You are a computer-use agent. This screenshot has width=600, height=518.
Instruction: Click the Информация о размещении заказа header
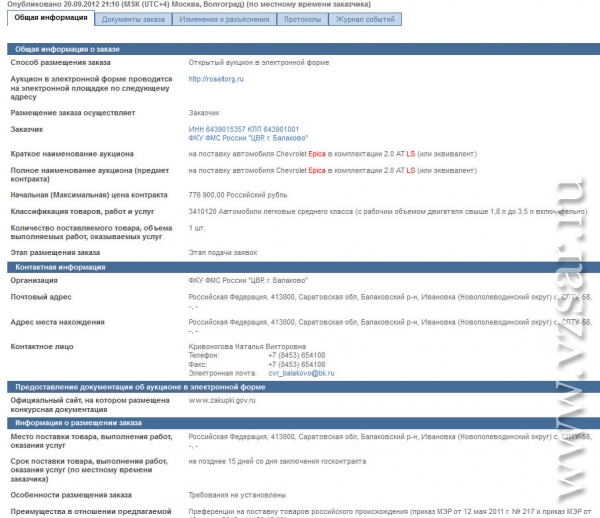tap(76, 423)
